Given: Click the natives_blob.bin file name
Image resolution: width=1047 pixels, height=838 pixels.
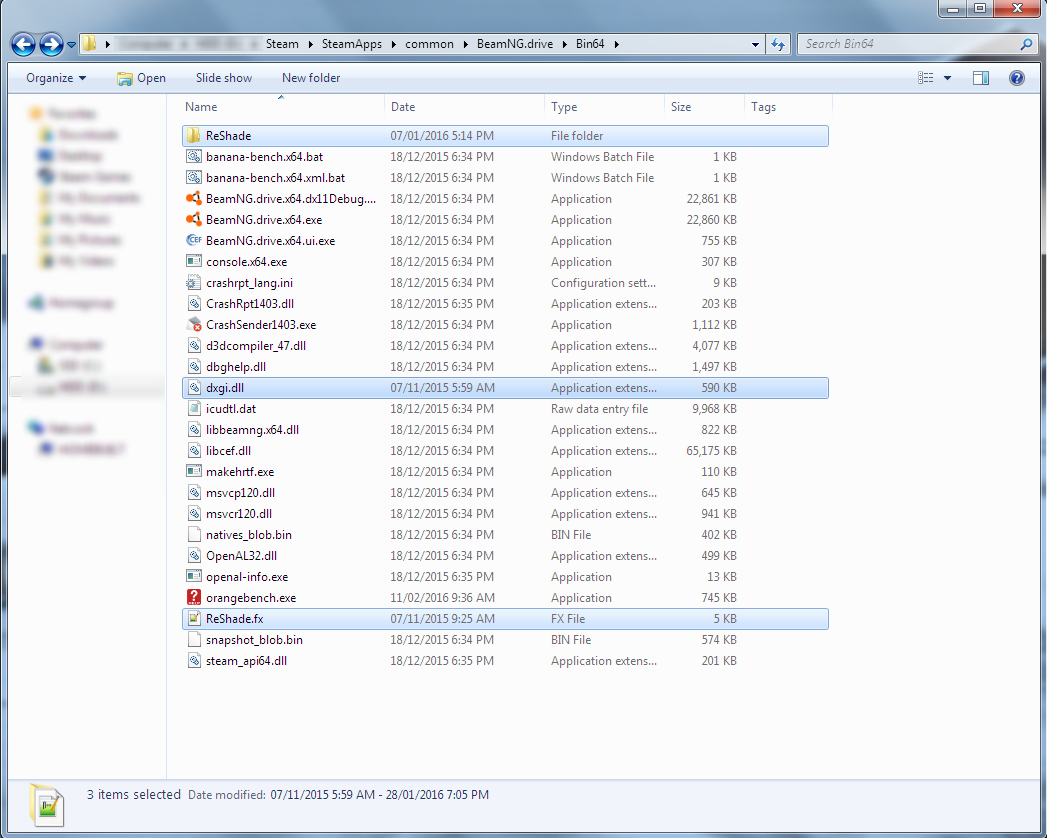Looking at the screenshot, I should point(248,535).
